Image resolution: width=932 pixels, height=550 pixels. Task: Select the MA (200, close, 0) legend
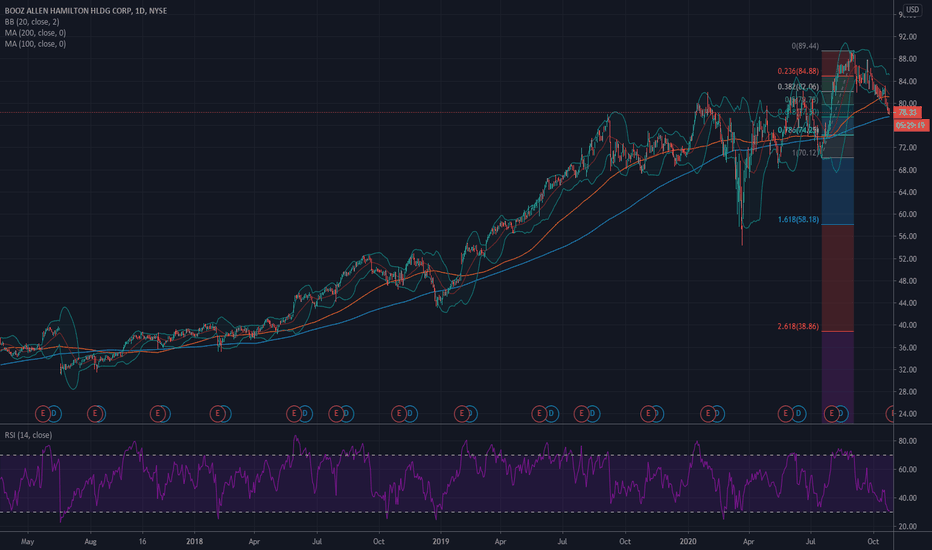(x=35, y=33)
